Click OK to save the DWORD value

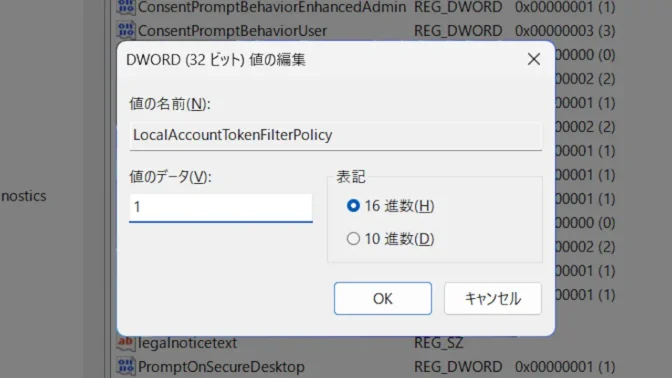[383, 298]
